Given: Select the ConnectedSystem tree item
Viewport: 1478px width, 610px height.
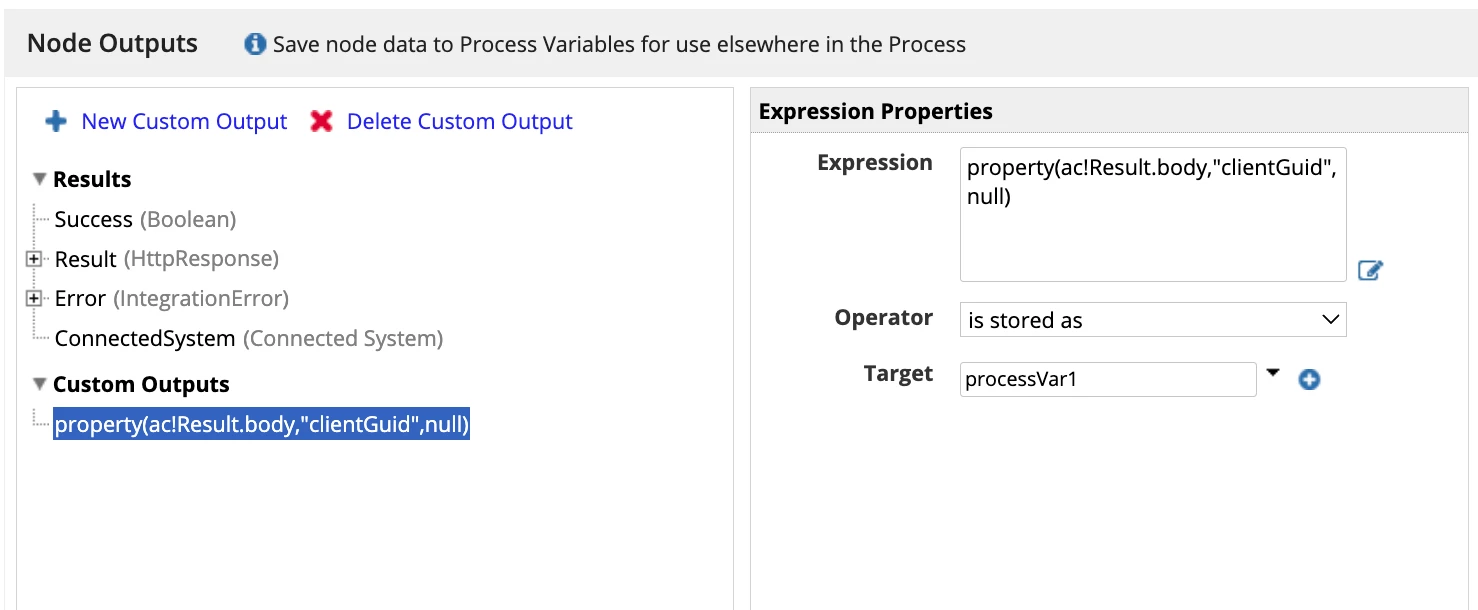Looking at the screenshot, I should point(248,338).
